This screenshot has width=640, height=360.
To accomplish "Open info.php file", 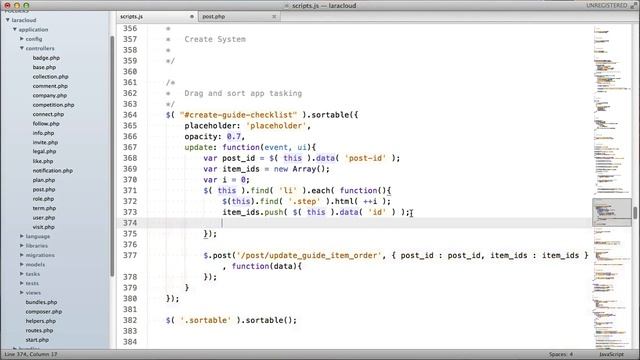I will coord(43,133).
